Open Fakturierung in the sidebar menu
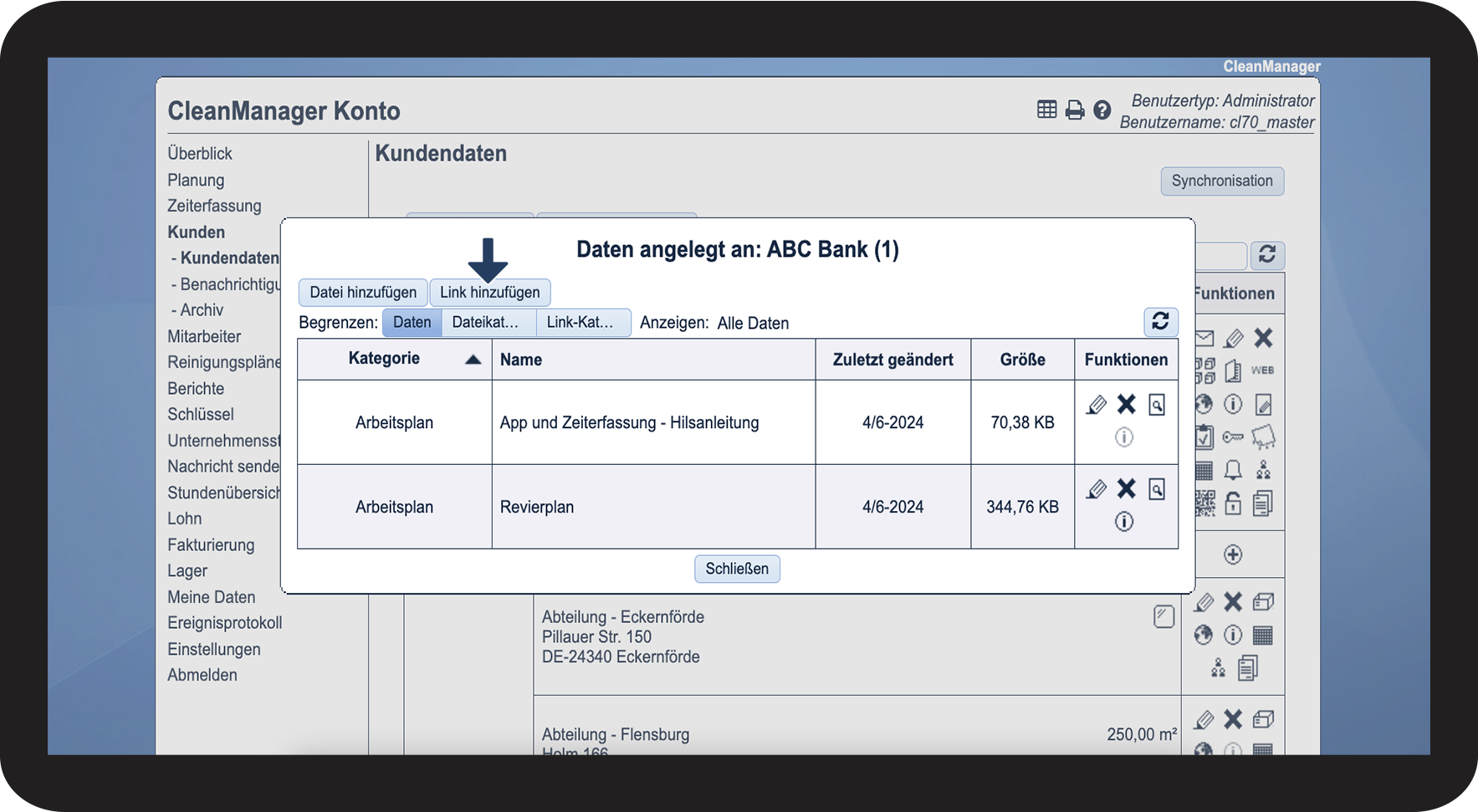Screen dimensions: 1478x812 point(211,545)
